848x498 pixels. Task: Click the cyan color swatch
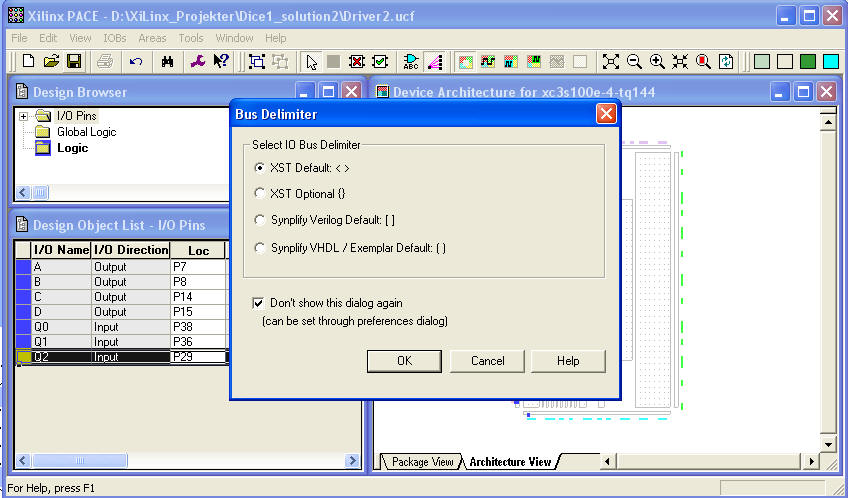[831, 62]
